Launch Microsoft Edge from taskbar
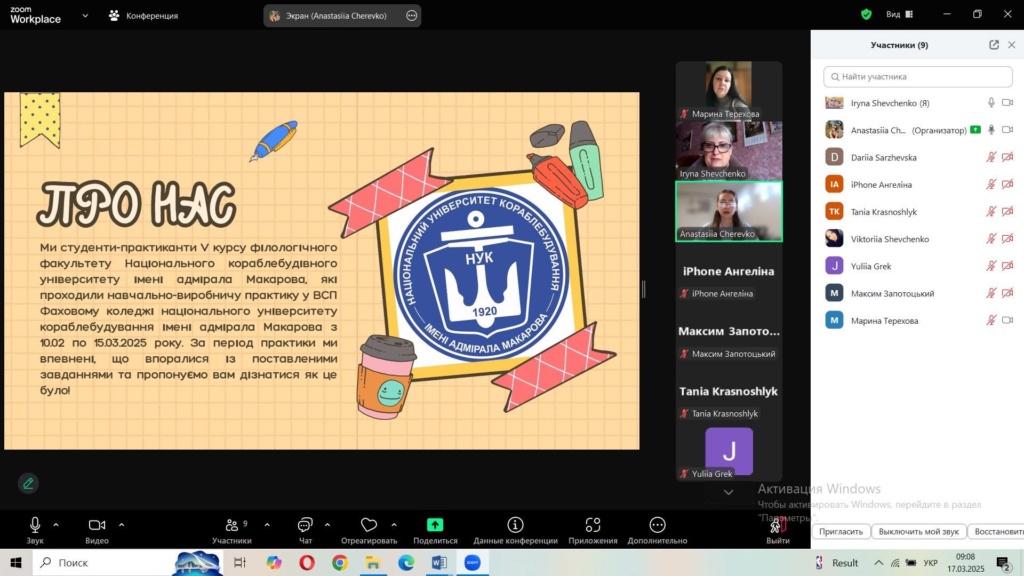1024x576 pixels. pos(406,562)
